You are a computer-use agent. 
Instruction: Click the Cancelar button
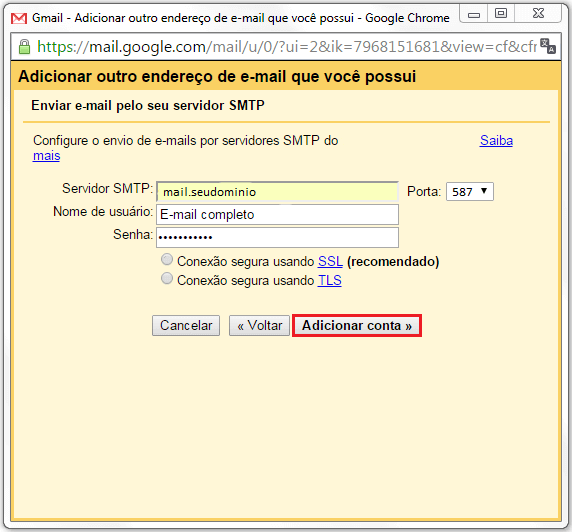186,325
